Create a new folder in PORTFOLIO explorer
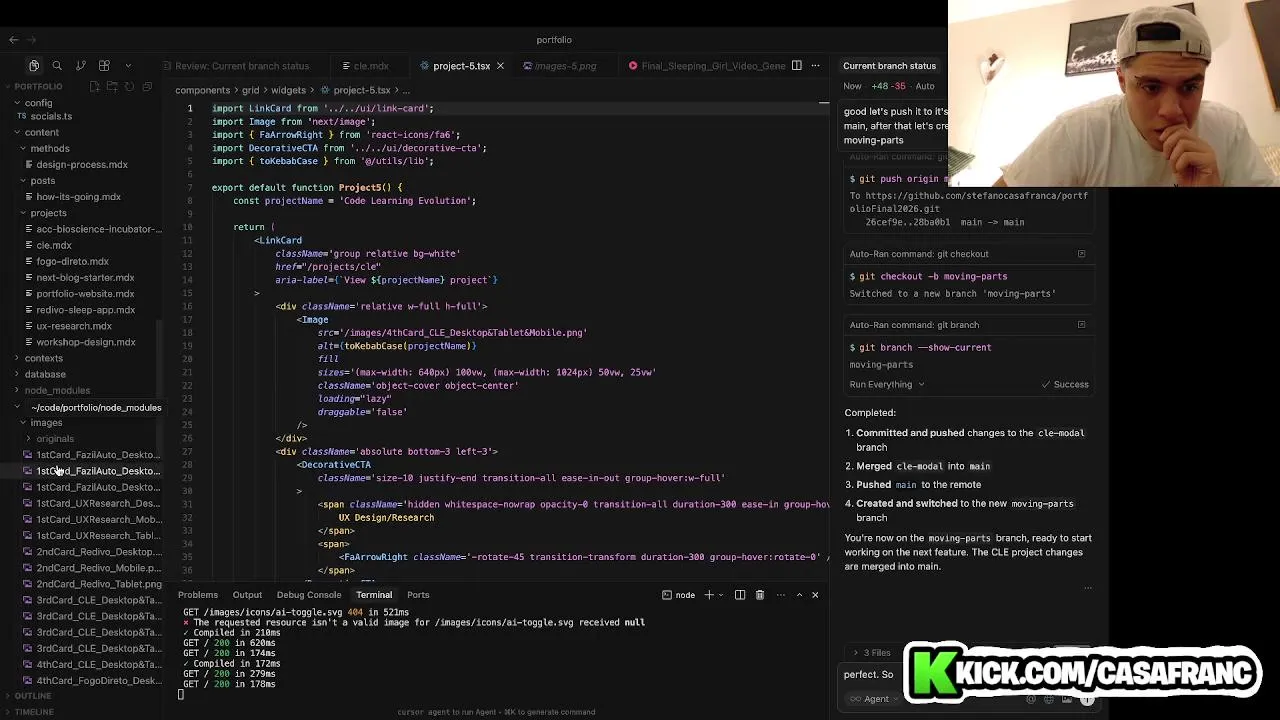Screen dimensions: 1280x720 click(112, 87)
